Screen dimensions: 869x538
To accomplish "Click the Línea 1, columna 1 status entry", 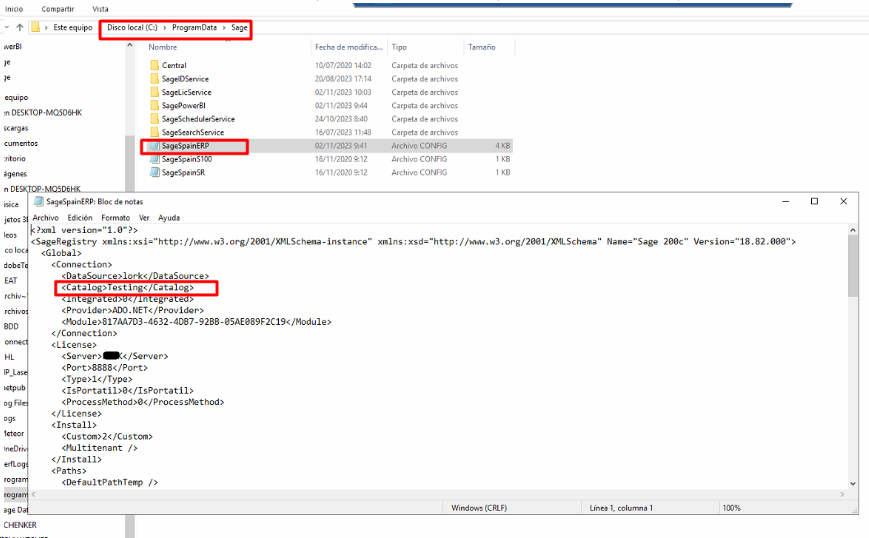I will [x=621, y=508].
